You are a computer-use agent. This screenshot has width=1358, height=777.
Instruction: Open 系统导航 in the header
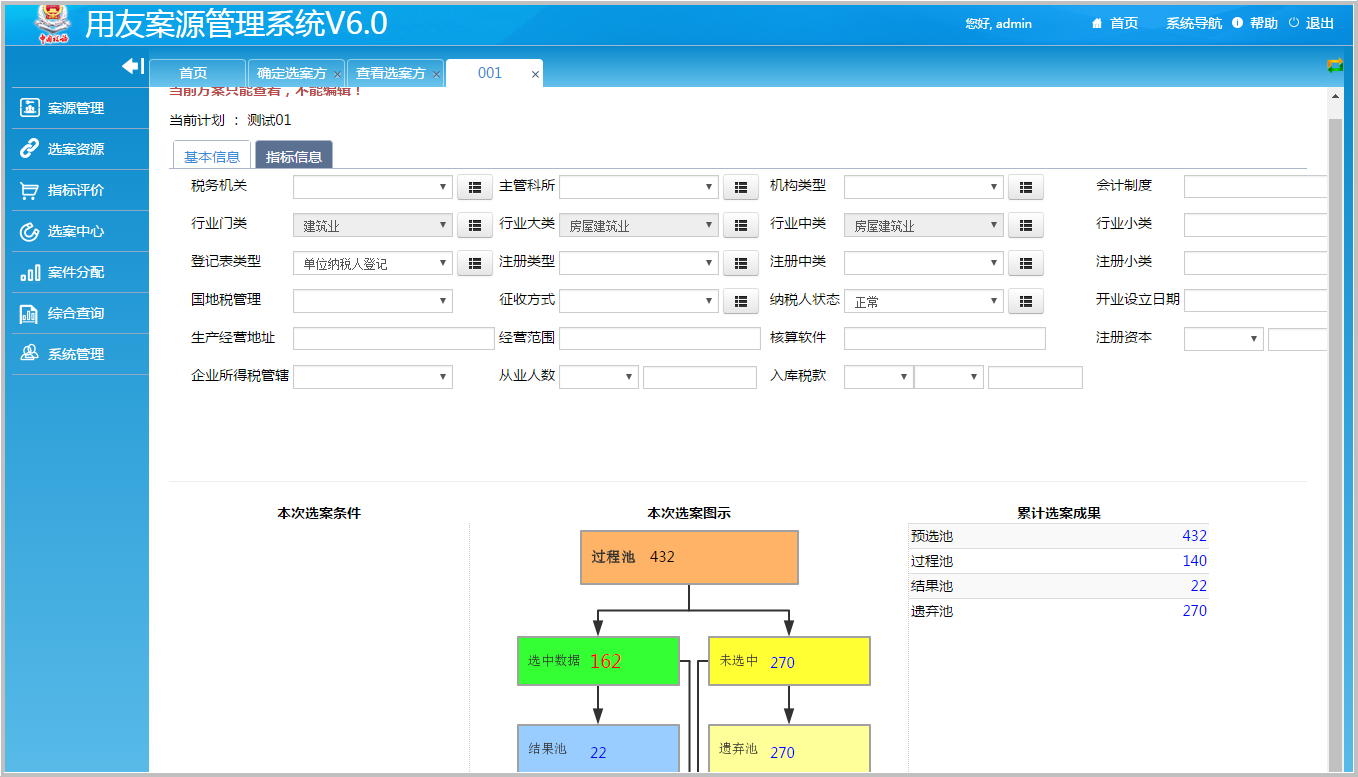(x=1193, y=23)
